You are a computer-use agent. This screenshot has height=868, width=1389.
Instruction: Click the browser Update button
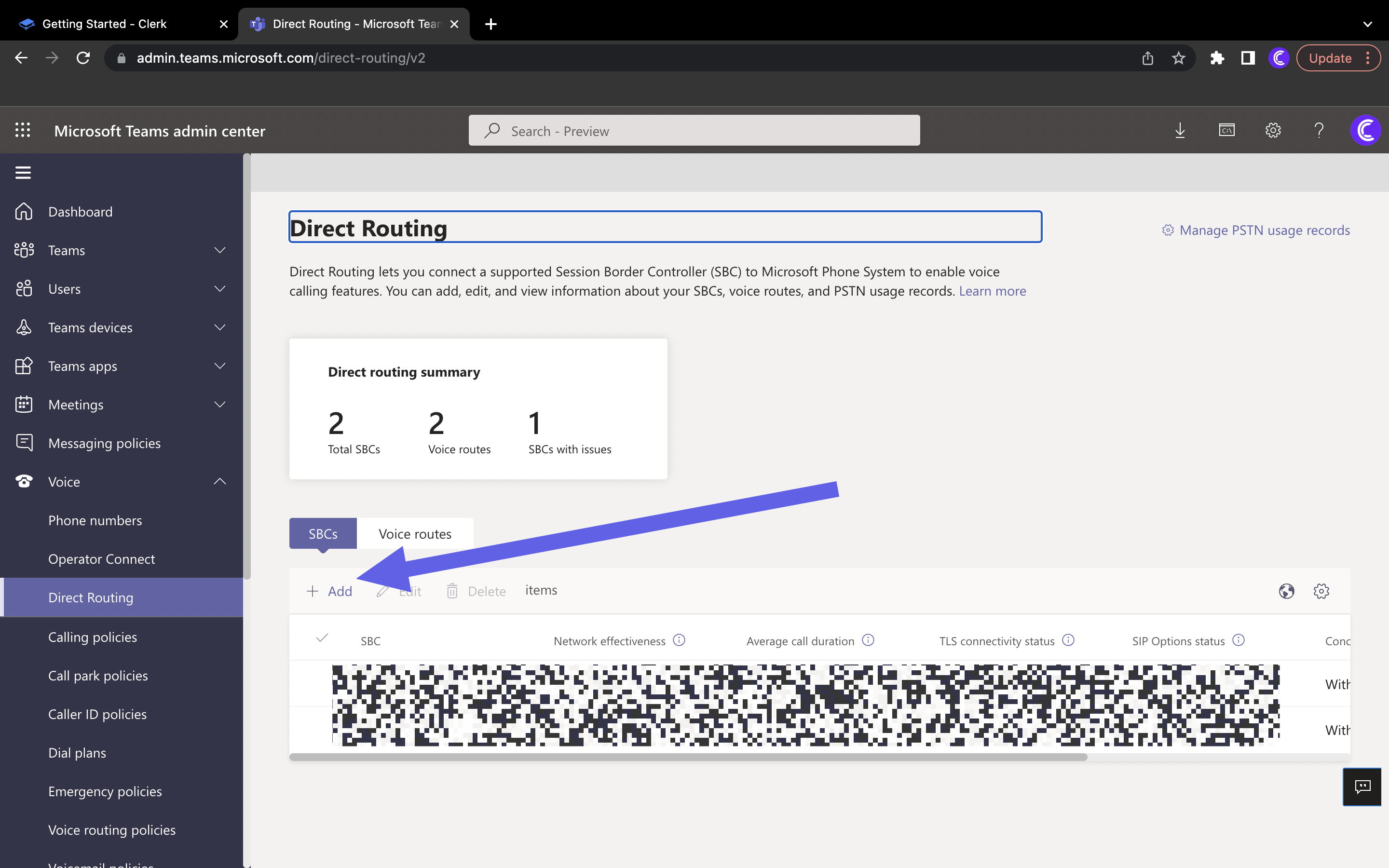pyautogui.click(x=1338, y=58)
